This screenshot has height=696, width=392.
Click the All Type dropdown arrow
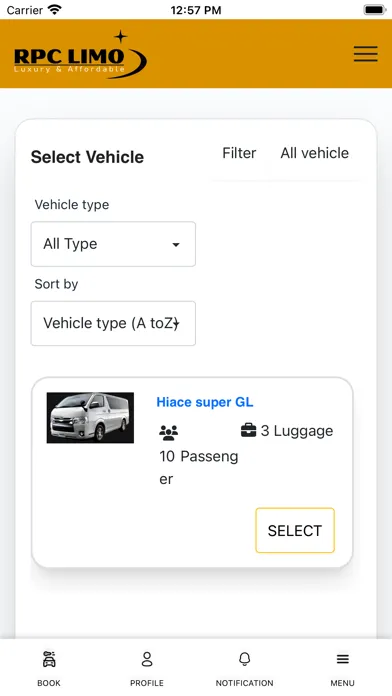coord(176,245)
